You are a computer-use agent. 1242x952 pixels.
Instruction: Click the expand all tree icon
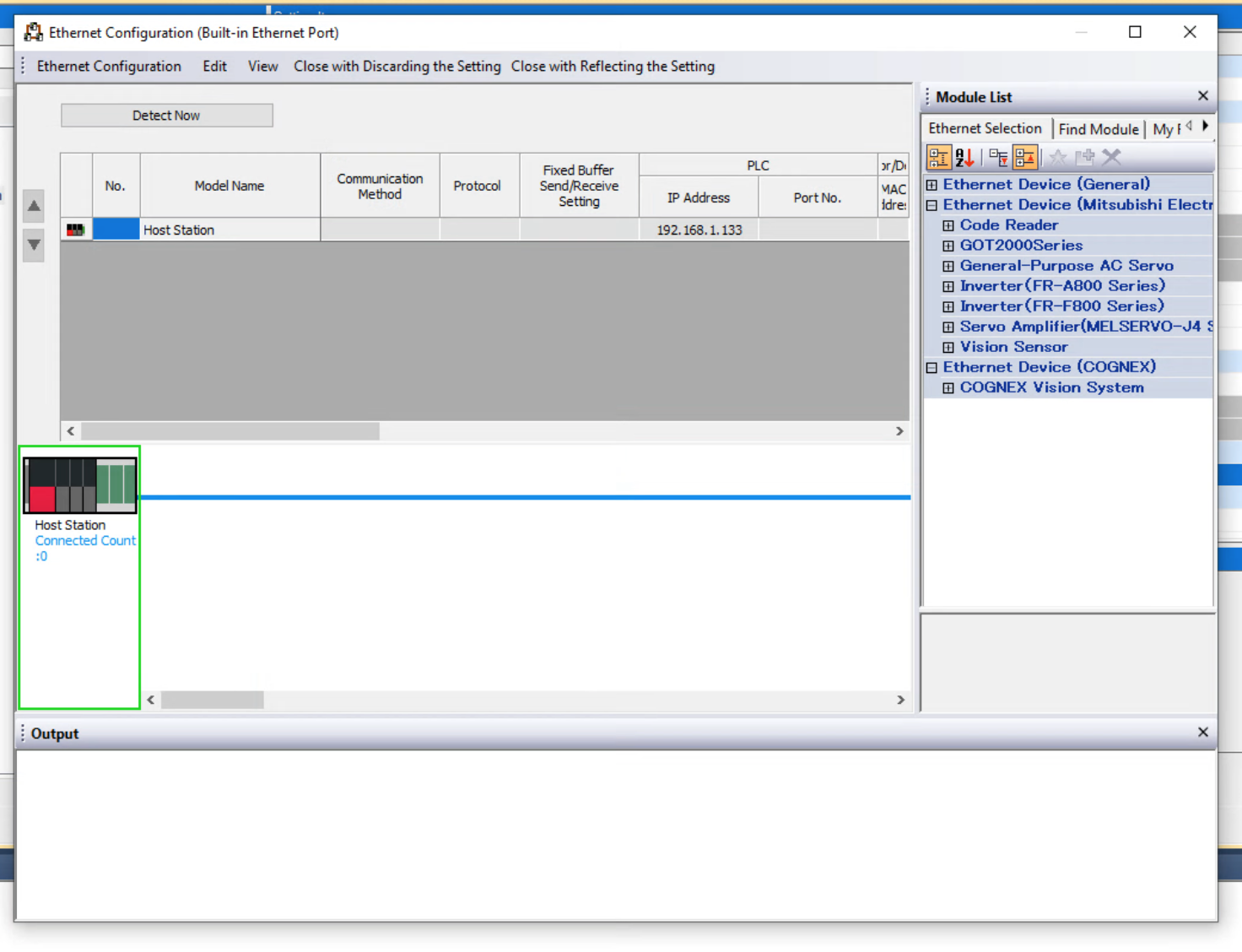pos(998,157)
